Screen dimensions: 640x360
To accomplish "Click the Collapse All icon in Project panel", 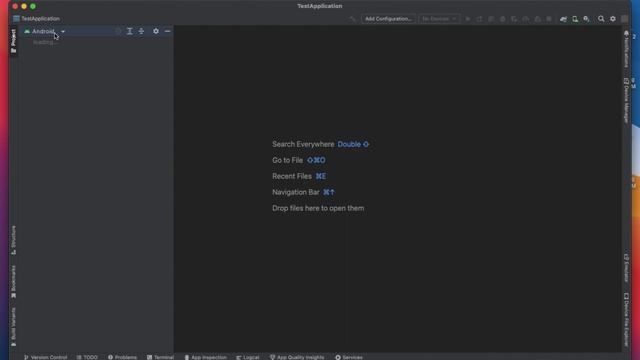I will (141, 31).
